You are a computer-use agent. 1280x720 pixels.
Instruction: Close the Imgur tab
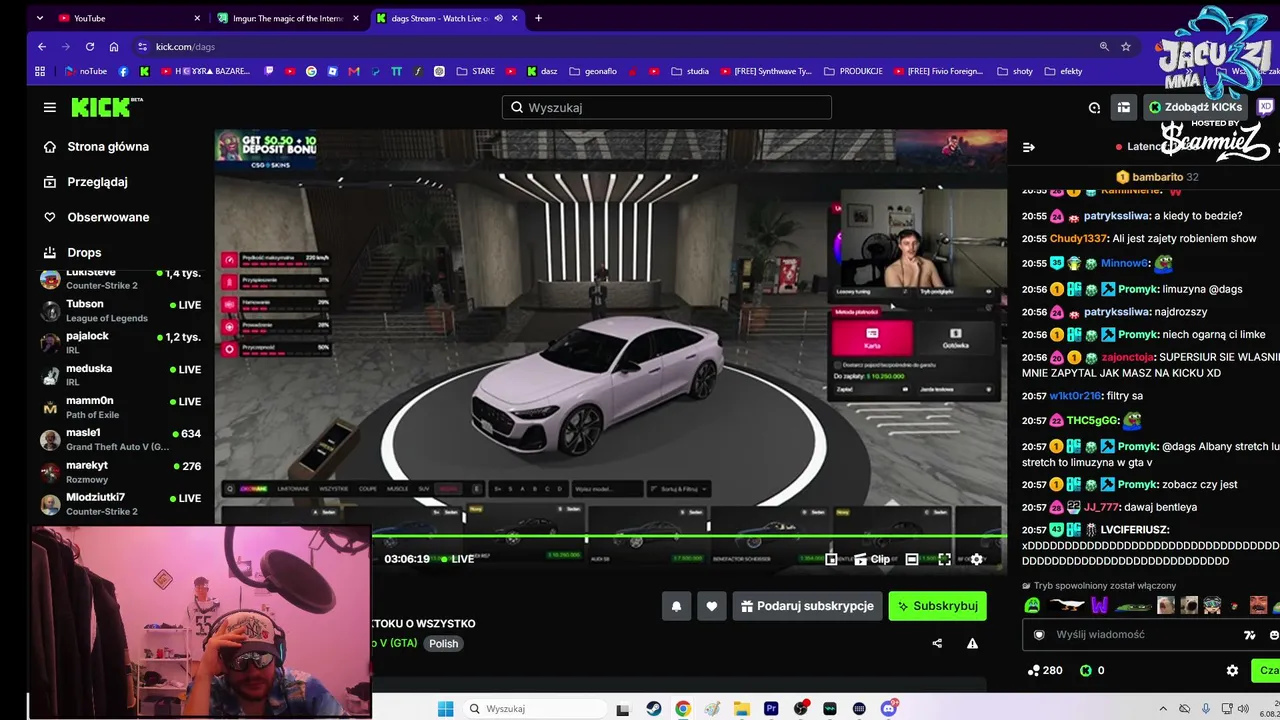click(x=356, y=18)
